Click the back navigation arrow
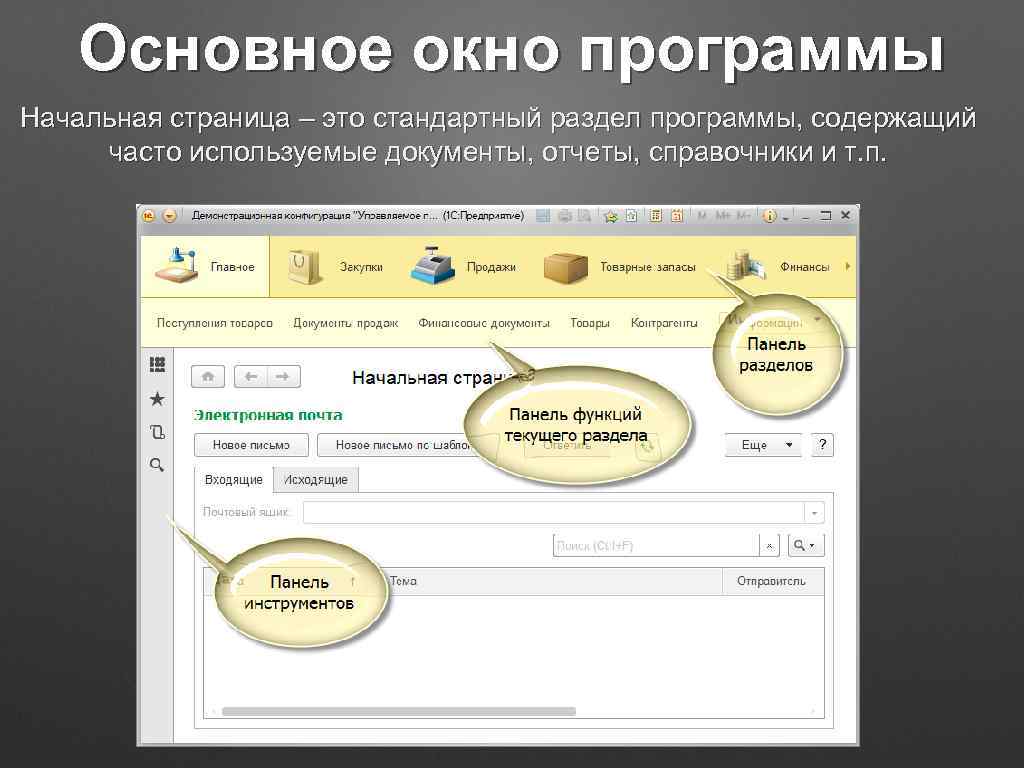The image size is (1024, 768). coord(250,379)
